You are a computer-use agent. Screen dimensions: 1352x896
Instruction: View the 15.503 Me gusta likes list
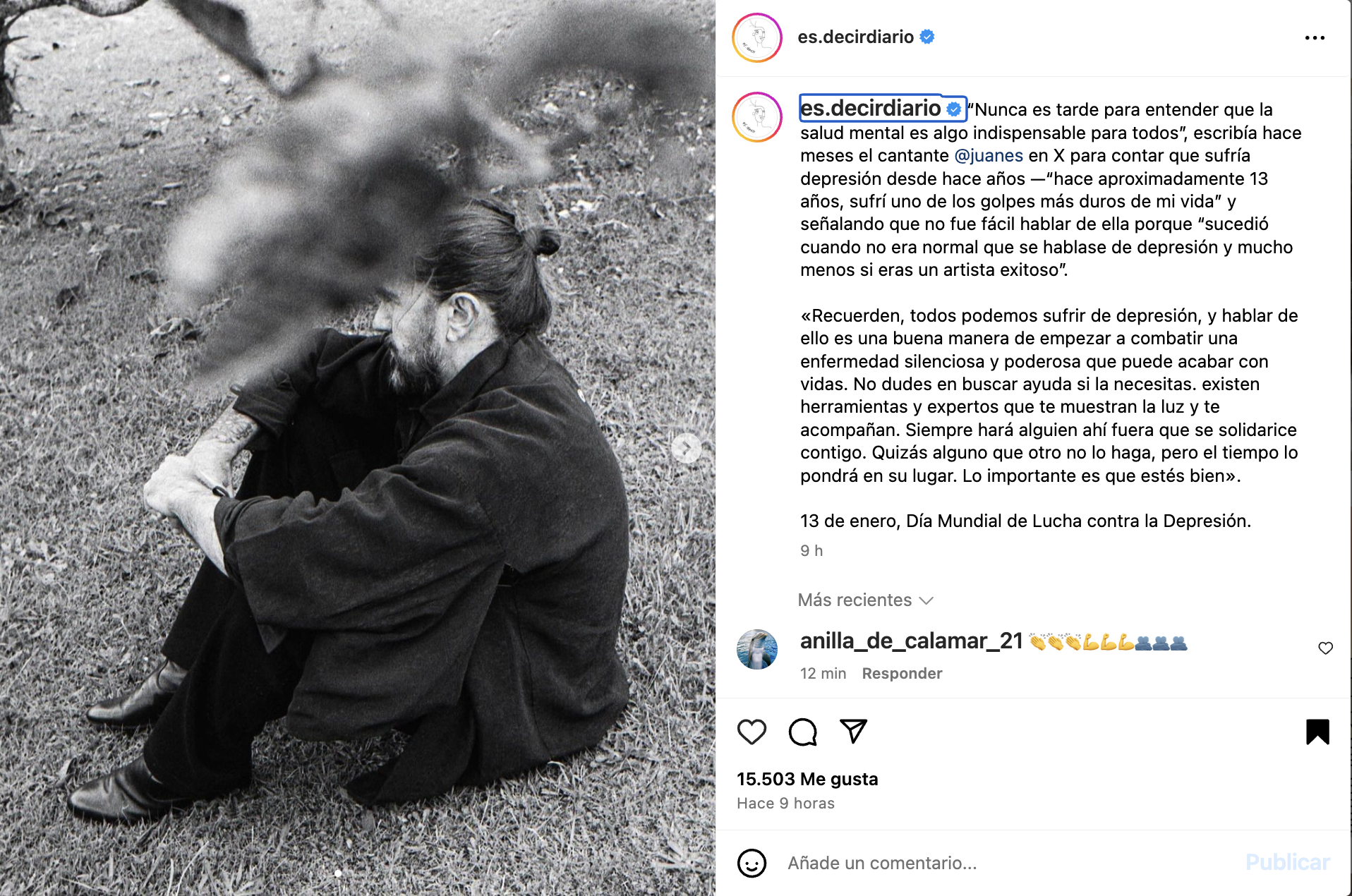tap(807, 779)
